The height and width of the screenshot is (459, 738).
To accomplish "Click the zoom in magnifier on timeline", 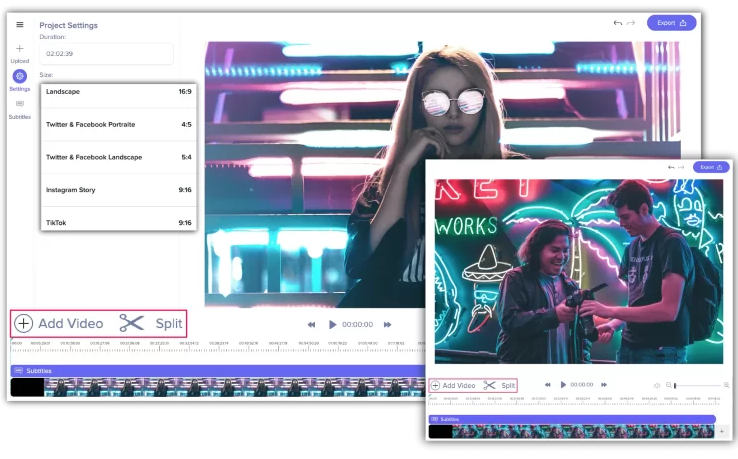I will click(x=726, y=385).
